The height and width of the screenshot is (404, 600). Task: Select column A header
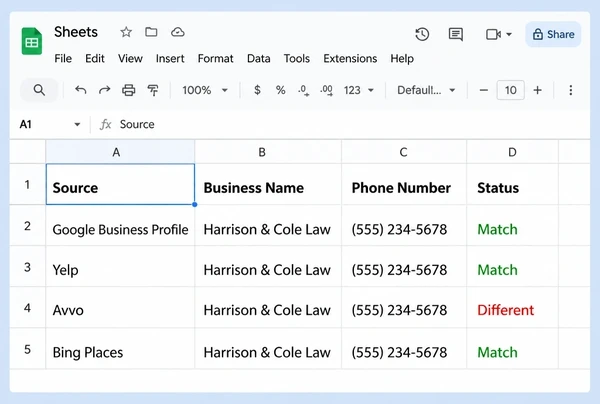tap(120, 152)
